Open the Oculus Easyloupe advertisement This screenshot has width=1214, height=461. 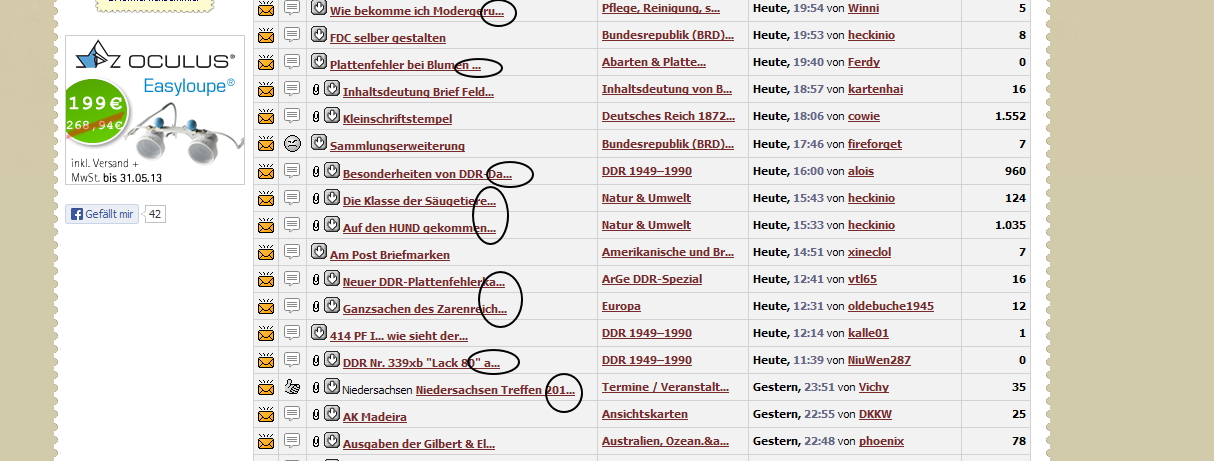(x=155, y=110)
